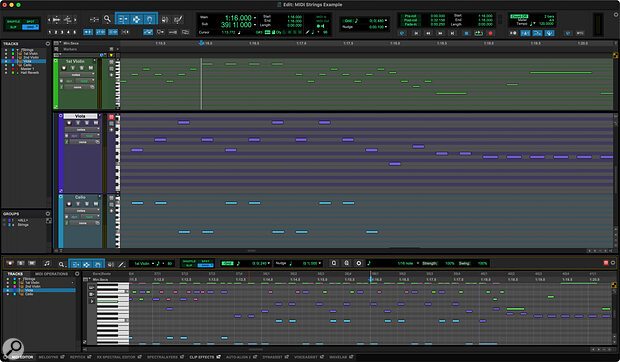This screenshot has width=620, height=362.
Task: Mute the 1st Violin track
Action: click(x=91, y=68)
